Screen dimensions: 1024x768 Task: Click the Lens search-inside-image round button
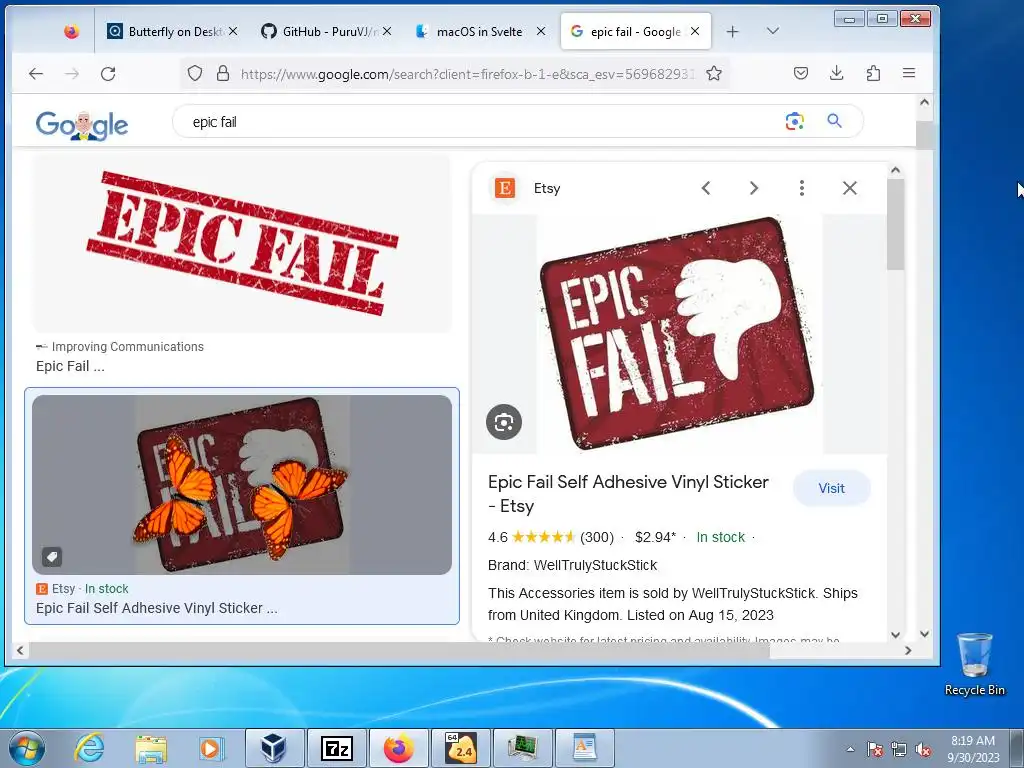504,422
